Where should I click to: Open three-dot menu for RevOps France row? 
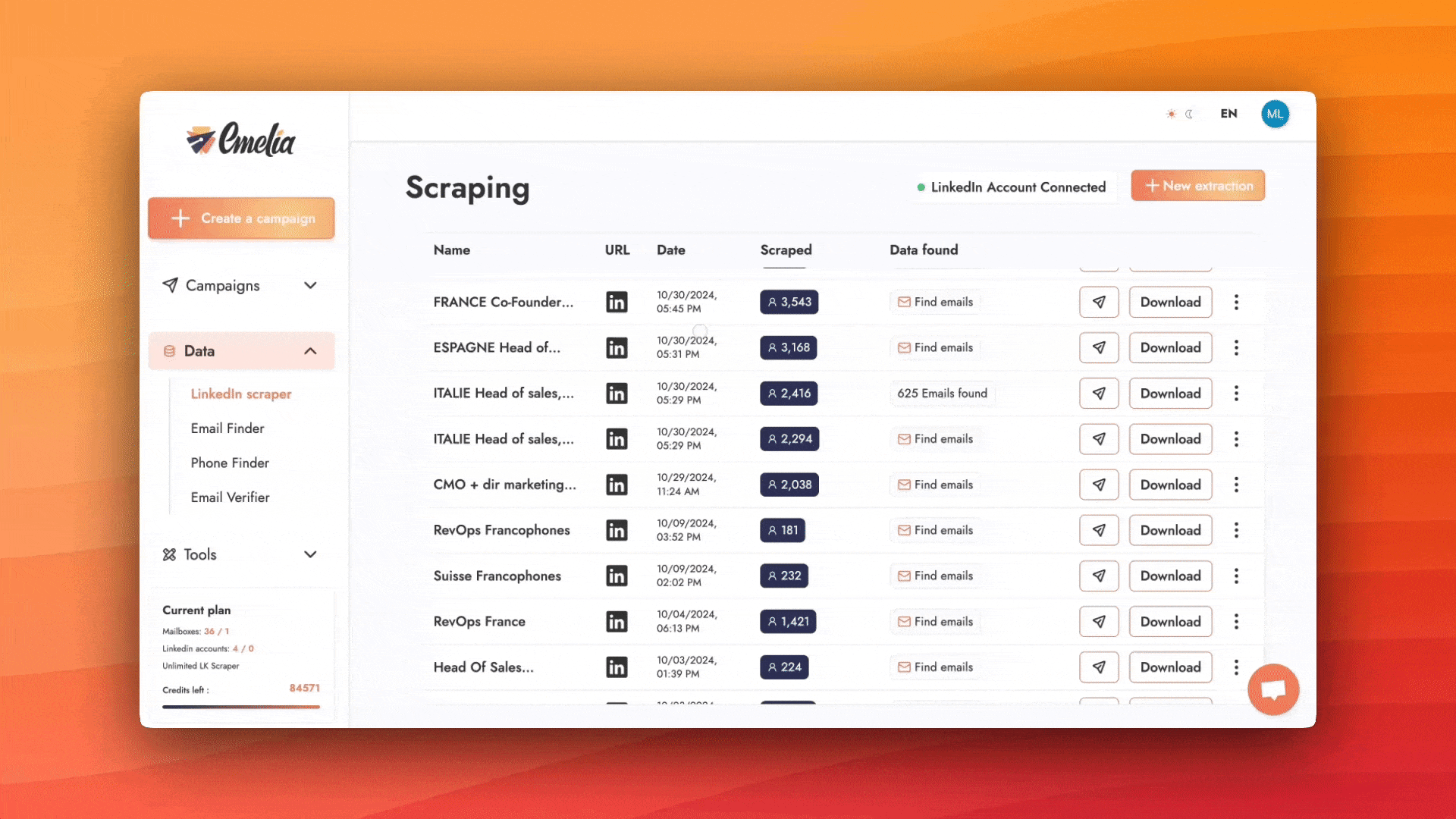[x=1236, y=622]
